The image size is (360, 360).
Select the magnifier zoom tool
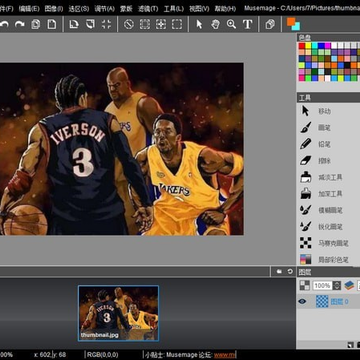(231, 24)
